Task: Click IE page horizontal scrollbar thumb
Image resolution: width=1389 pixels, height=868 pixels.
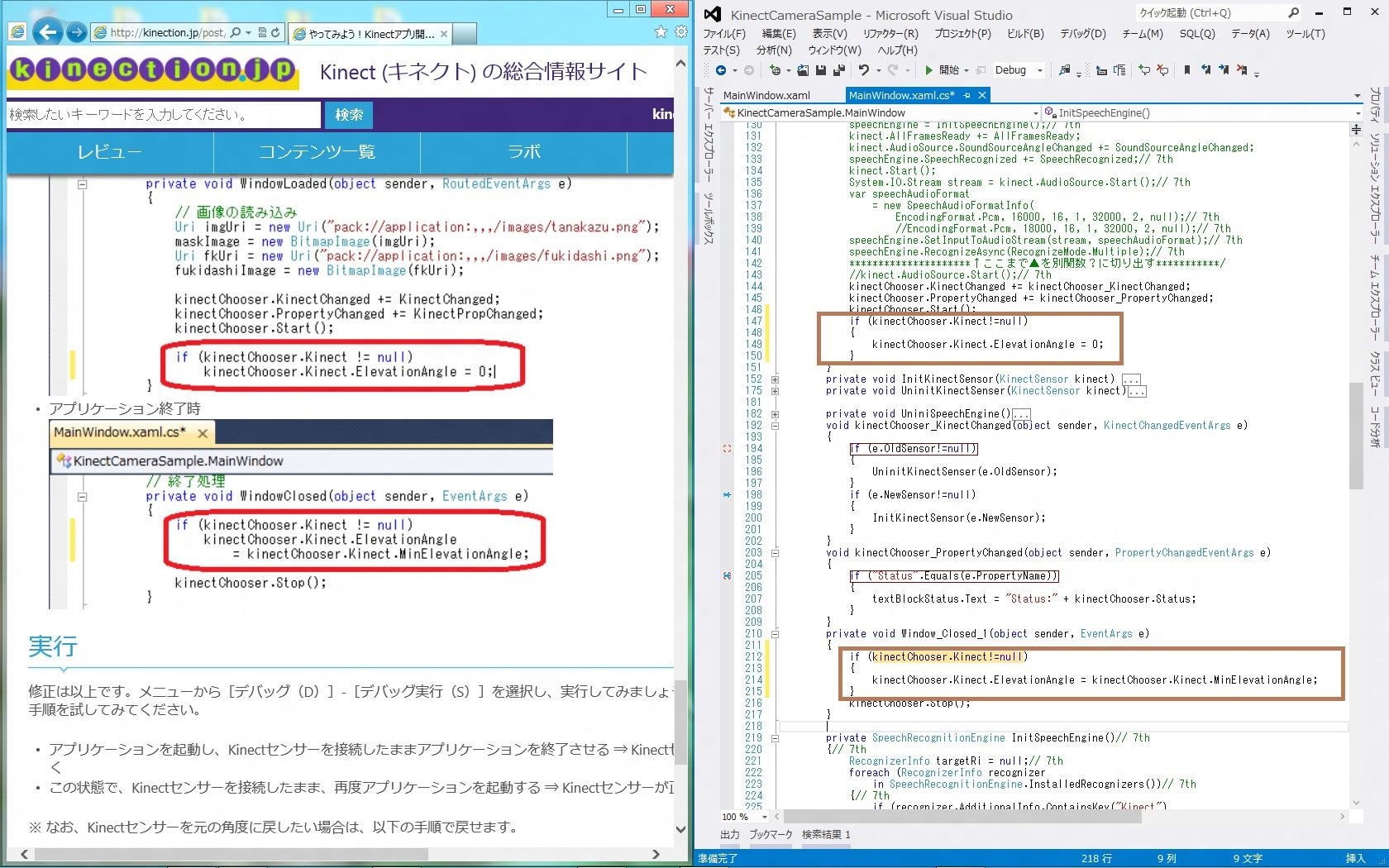Action: [x=232, y=854]
